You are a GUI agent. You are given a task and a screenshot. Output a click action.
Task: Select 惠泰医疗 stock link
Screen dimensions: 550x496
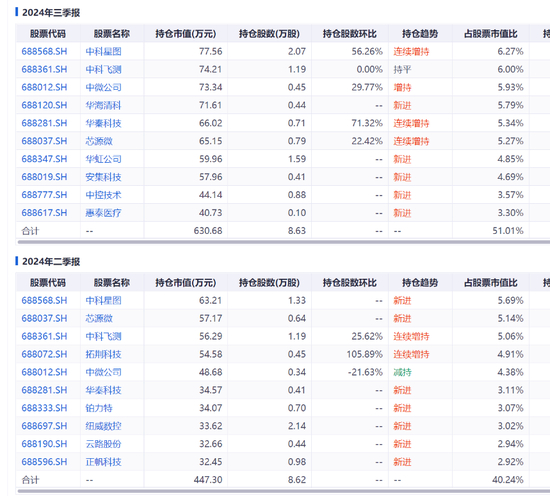click(x=103, y=213)
